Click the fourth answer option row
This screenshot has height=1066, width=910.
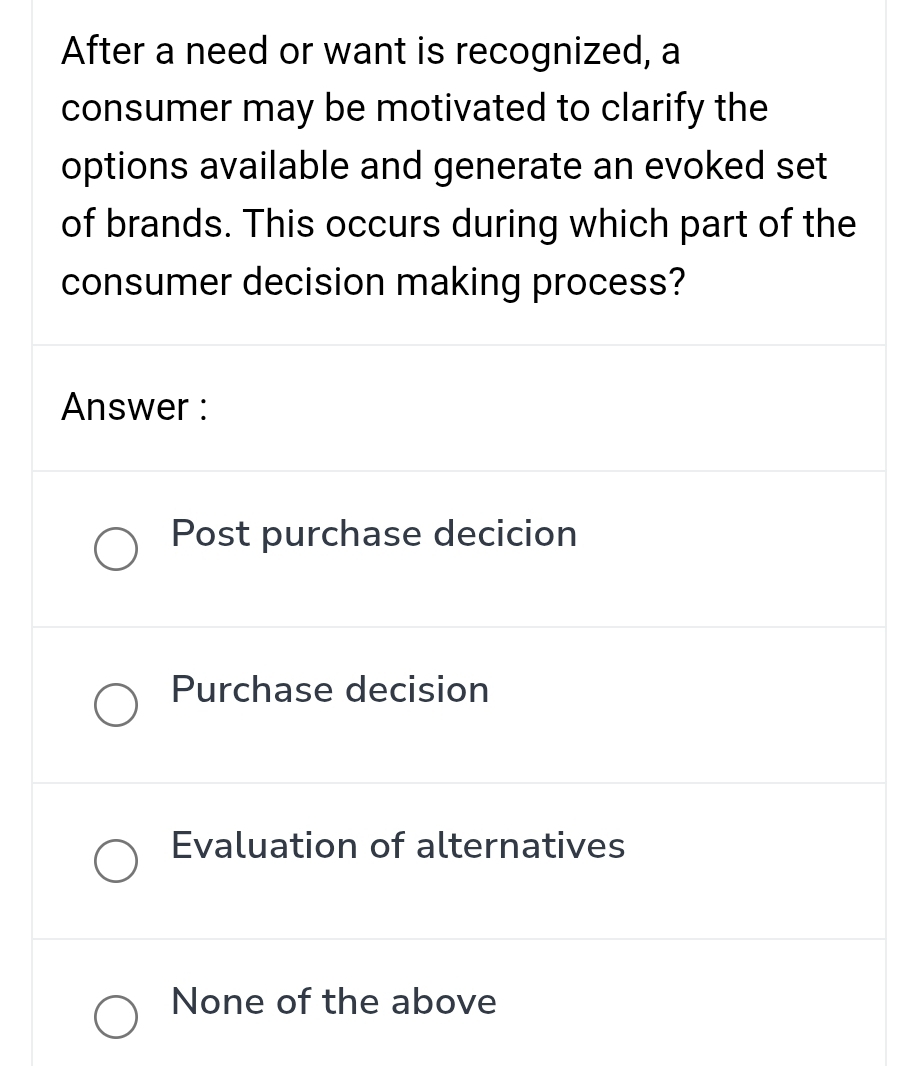tap(459, 1010)
